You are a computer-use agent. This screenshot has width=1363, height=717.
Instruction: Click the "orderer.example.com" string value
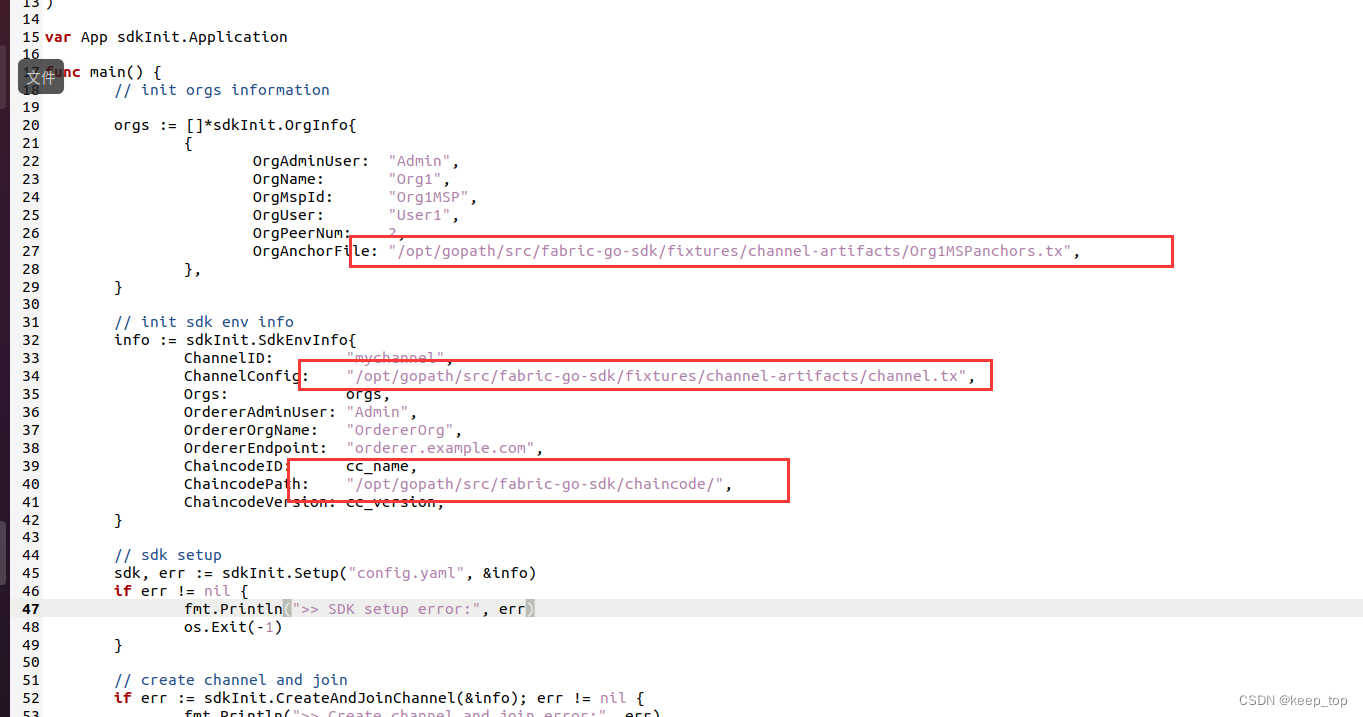439,448
